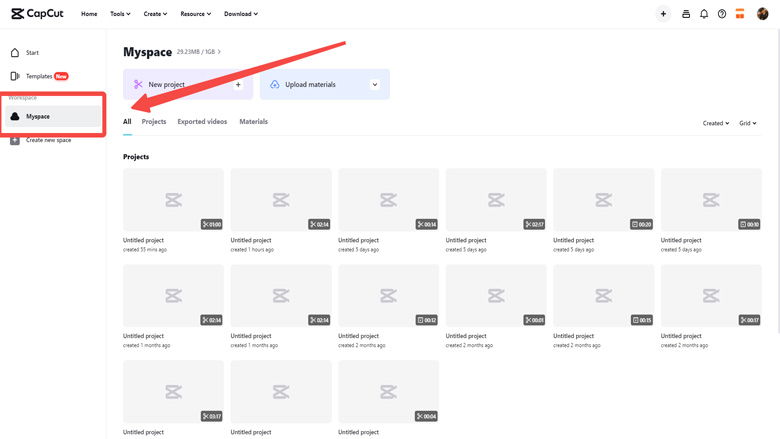Open storage usage 29.23MB / 1GB link
Viewport: 780px width, 439px height.
[x=198, y=52]
